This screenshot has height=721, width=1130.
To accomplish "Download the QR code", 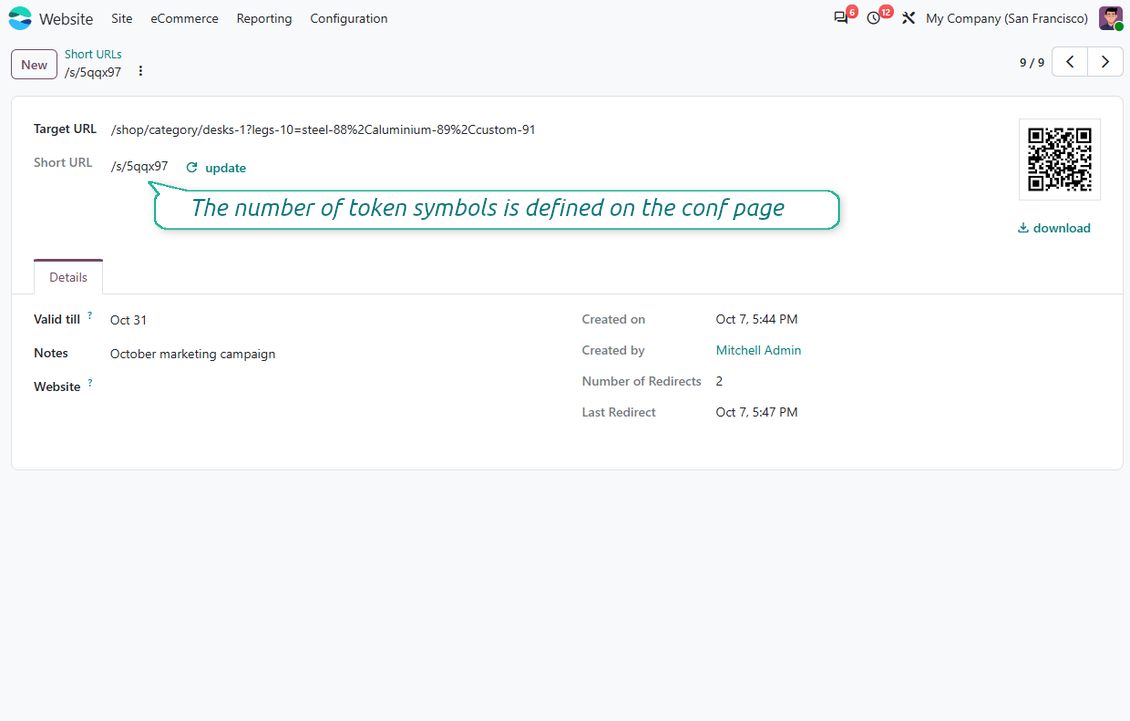I will pos(1054,228).
